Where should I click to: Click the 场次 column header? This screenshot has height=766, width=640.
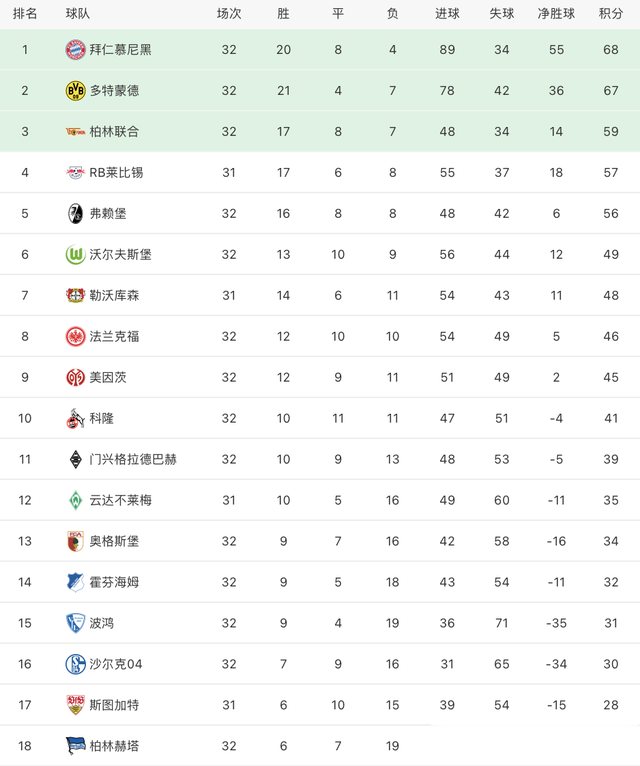pyautogui.click(x=229, y=13)
